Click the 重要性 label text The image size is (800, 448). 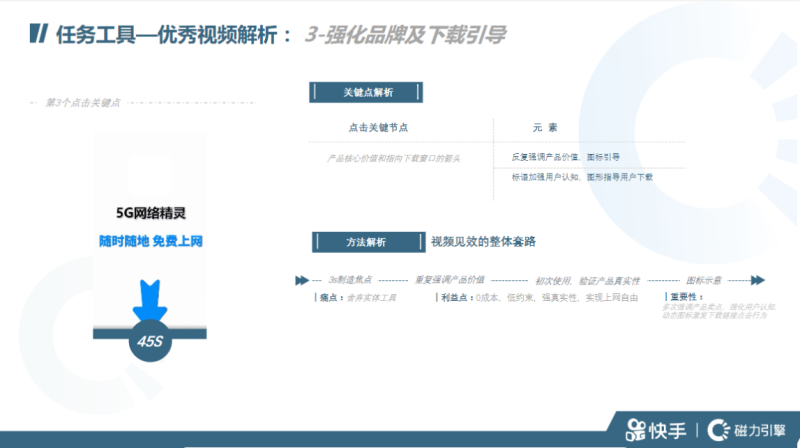(686, 297)
